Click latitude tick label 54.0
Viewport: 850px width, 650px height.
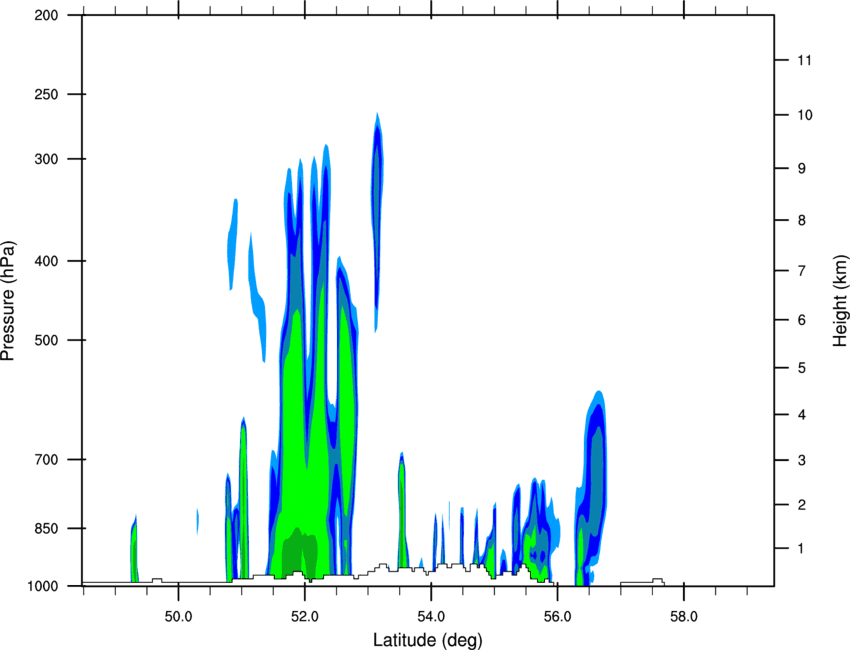pos(431,617)
